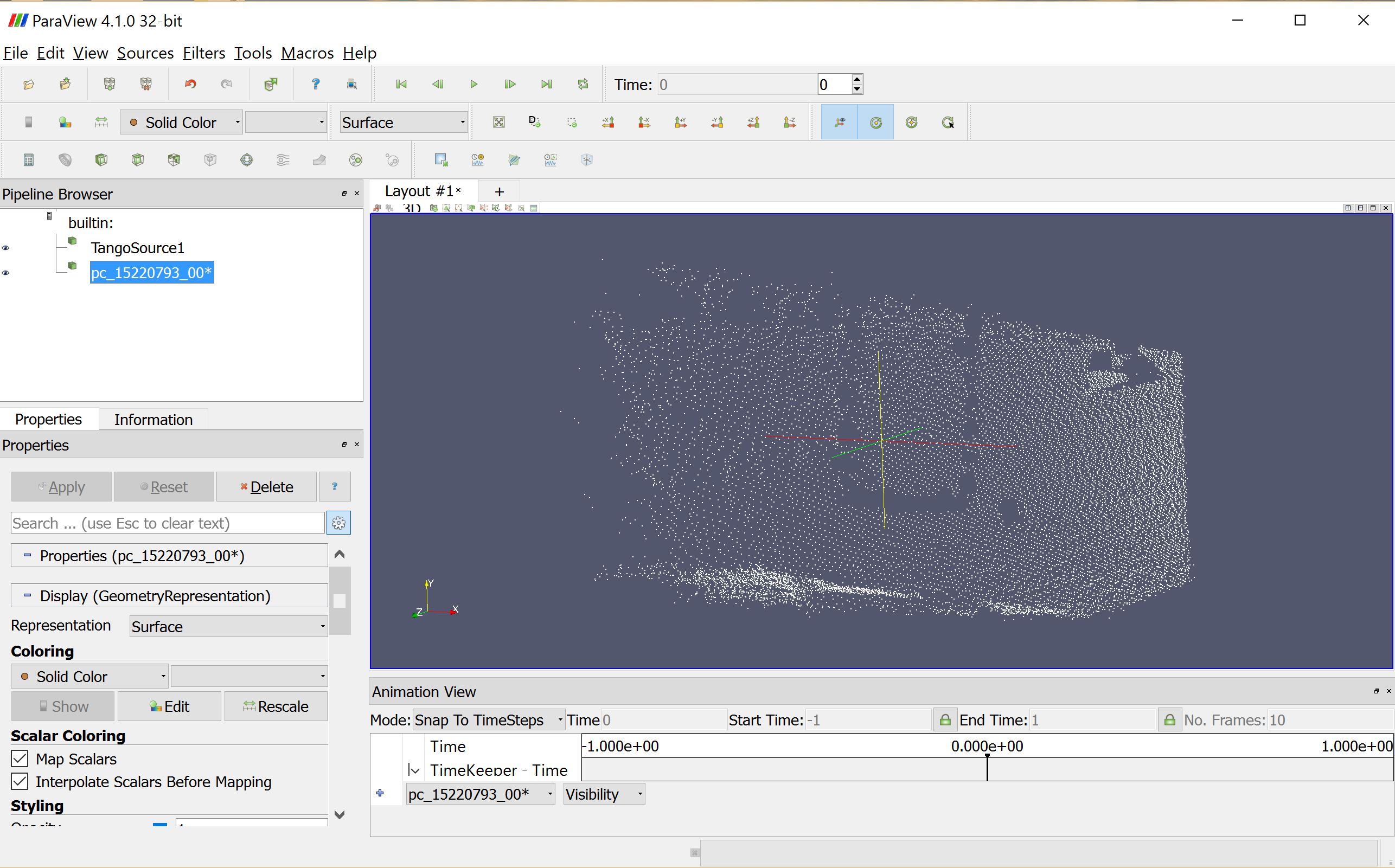Toggle visibility eye of pc_15220793_00*
The height and width of the screenshot is (868, 1395).
click(x=6, y=273)
